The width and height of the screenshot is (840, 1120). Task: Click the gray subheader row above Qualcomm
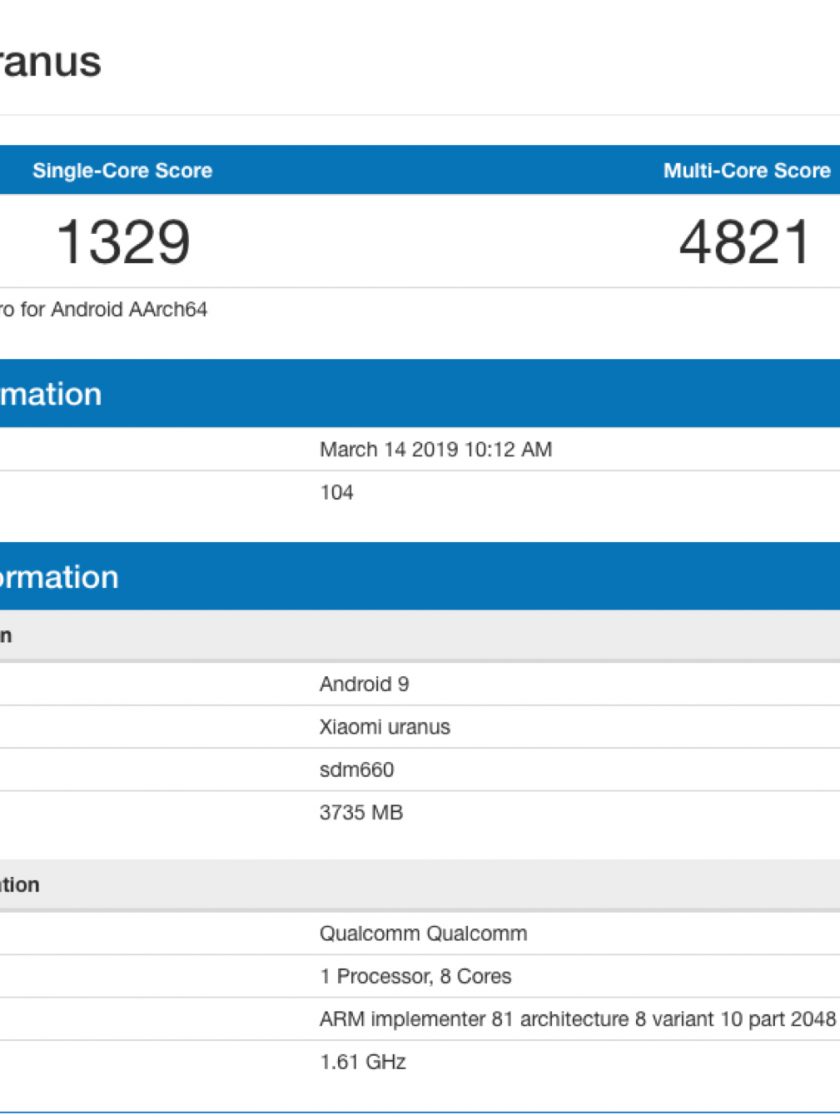(400, 885)
